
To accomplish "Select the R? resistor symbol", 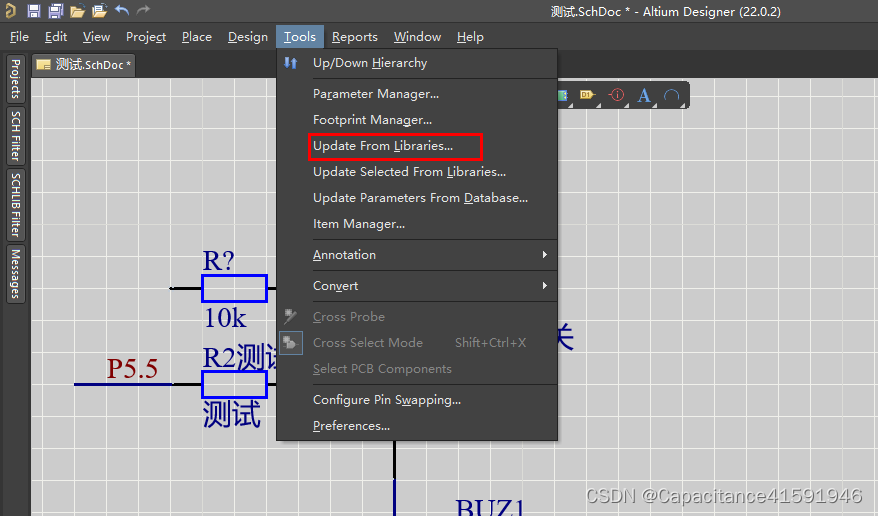I will tap(234, 289).
